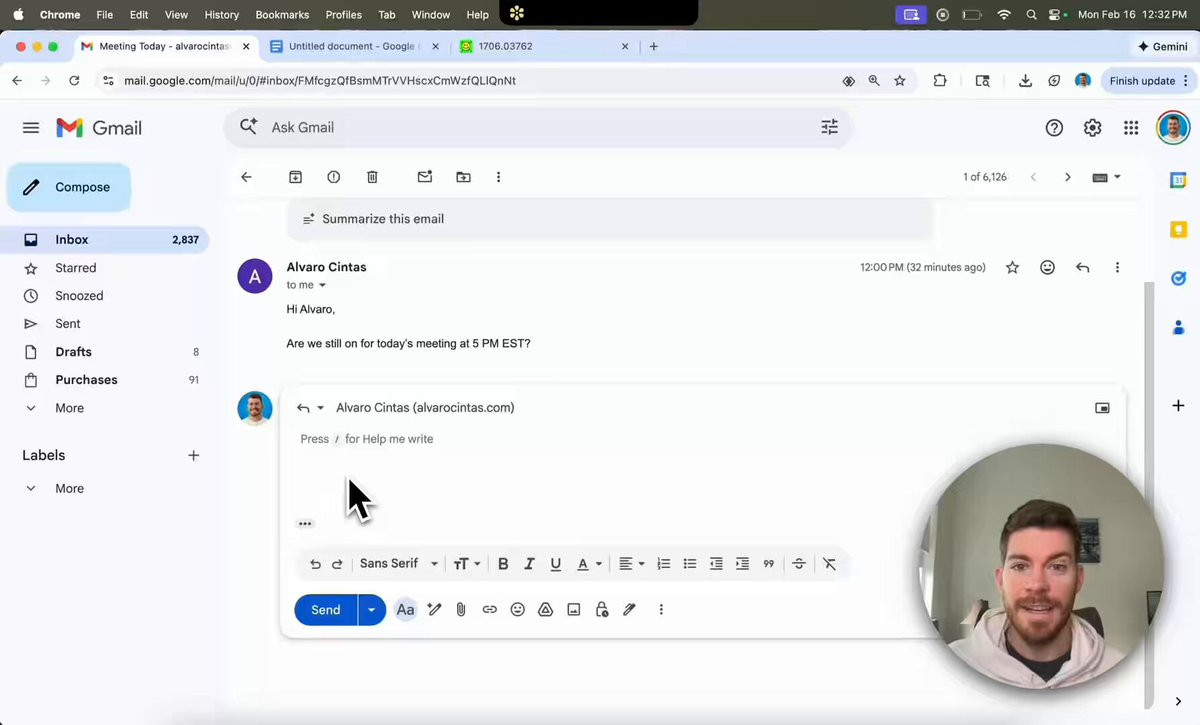The height and width of the screenshot is (725, 1200).
Task: Open Google apps grid
Action: point(1131,128)
